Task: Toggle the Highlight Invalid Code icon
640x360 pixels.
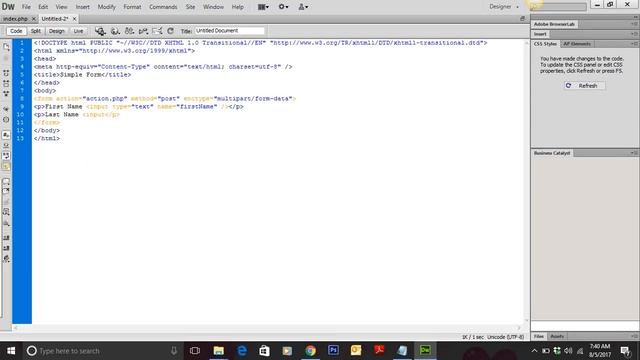Action: [6, 145]
